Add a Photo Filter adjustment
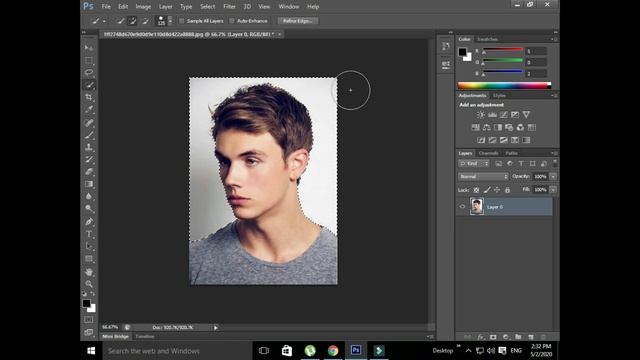The image size is (640, 360). (509, 127)
